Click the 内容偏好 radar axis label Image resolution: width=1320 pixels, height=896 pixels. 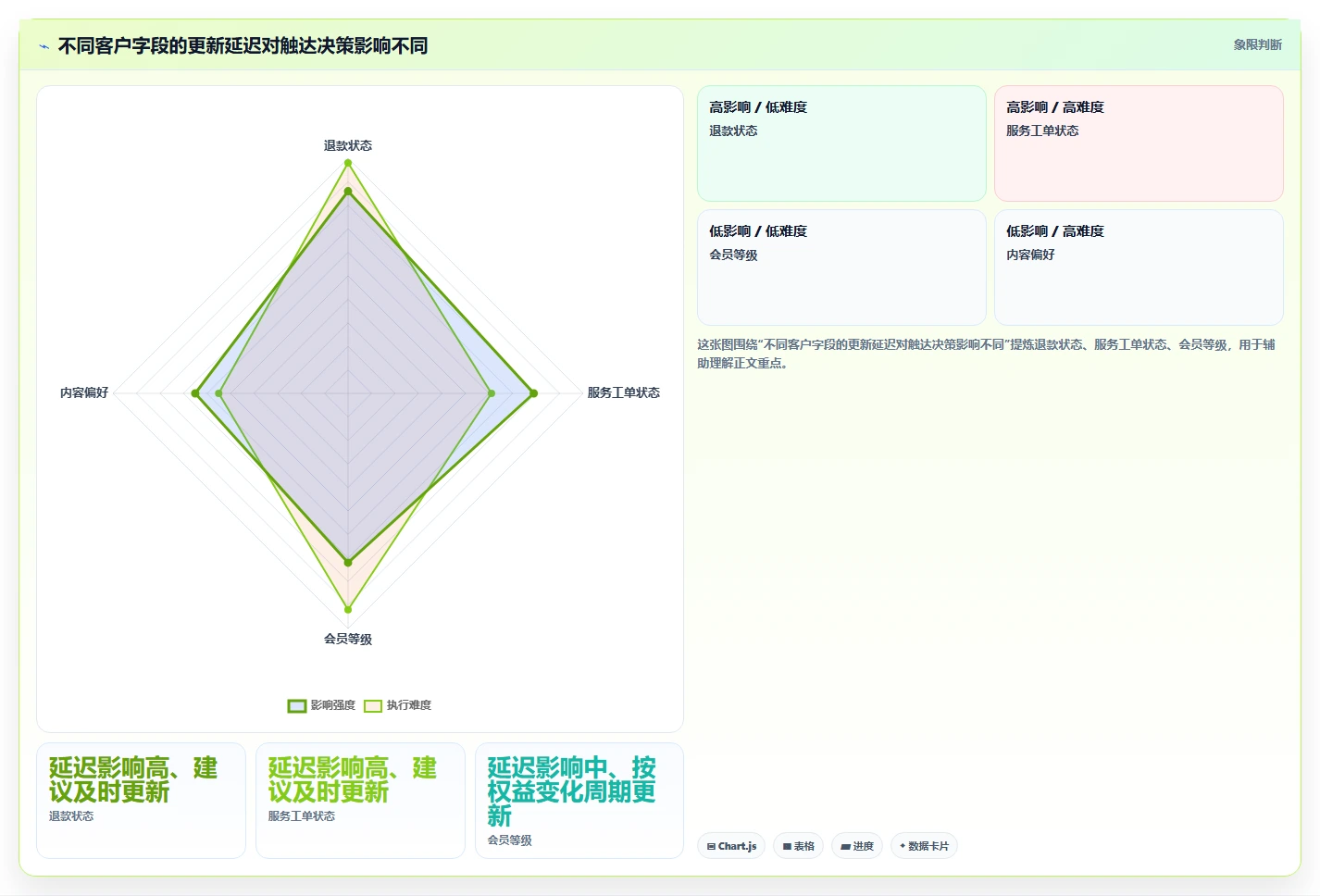tap(84, 392)
